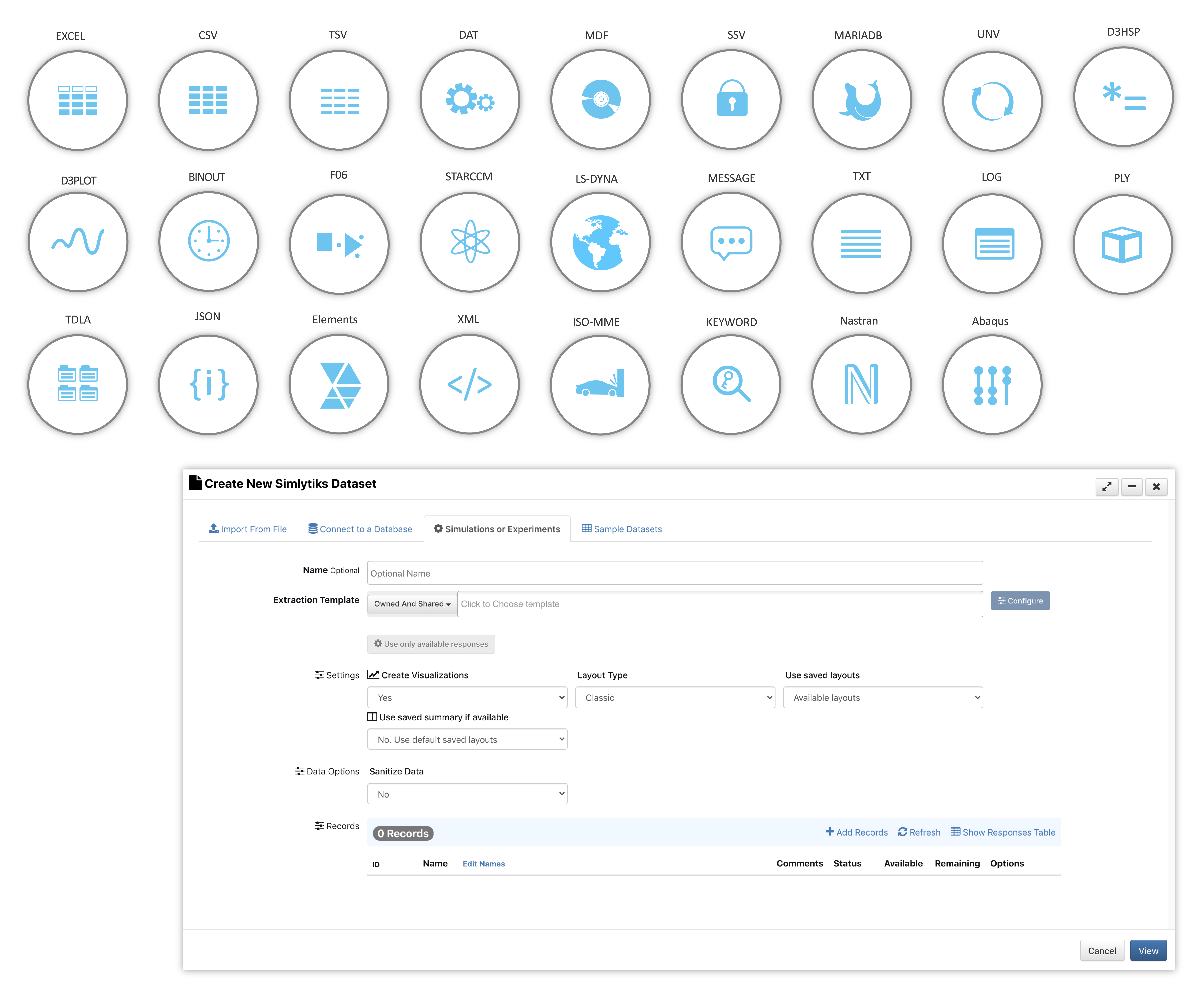Select the LOG window icon
The image size is (1204, 1003).
(992, 244)
